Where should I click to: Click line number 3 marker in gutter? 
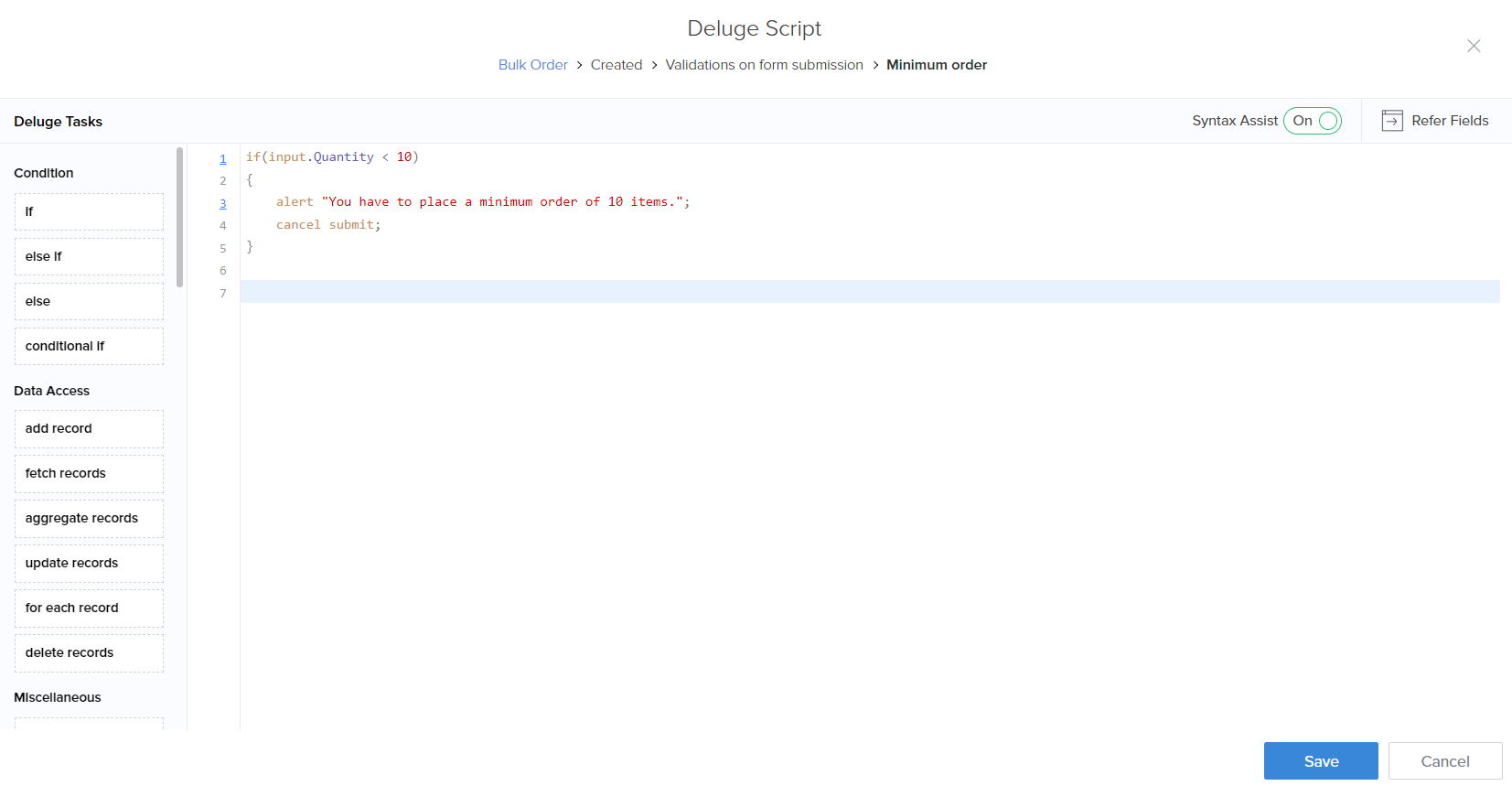[222, 203]
